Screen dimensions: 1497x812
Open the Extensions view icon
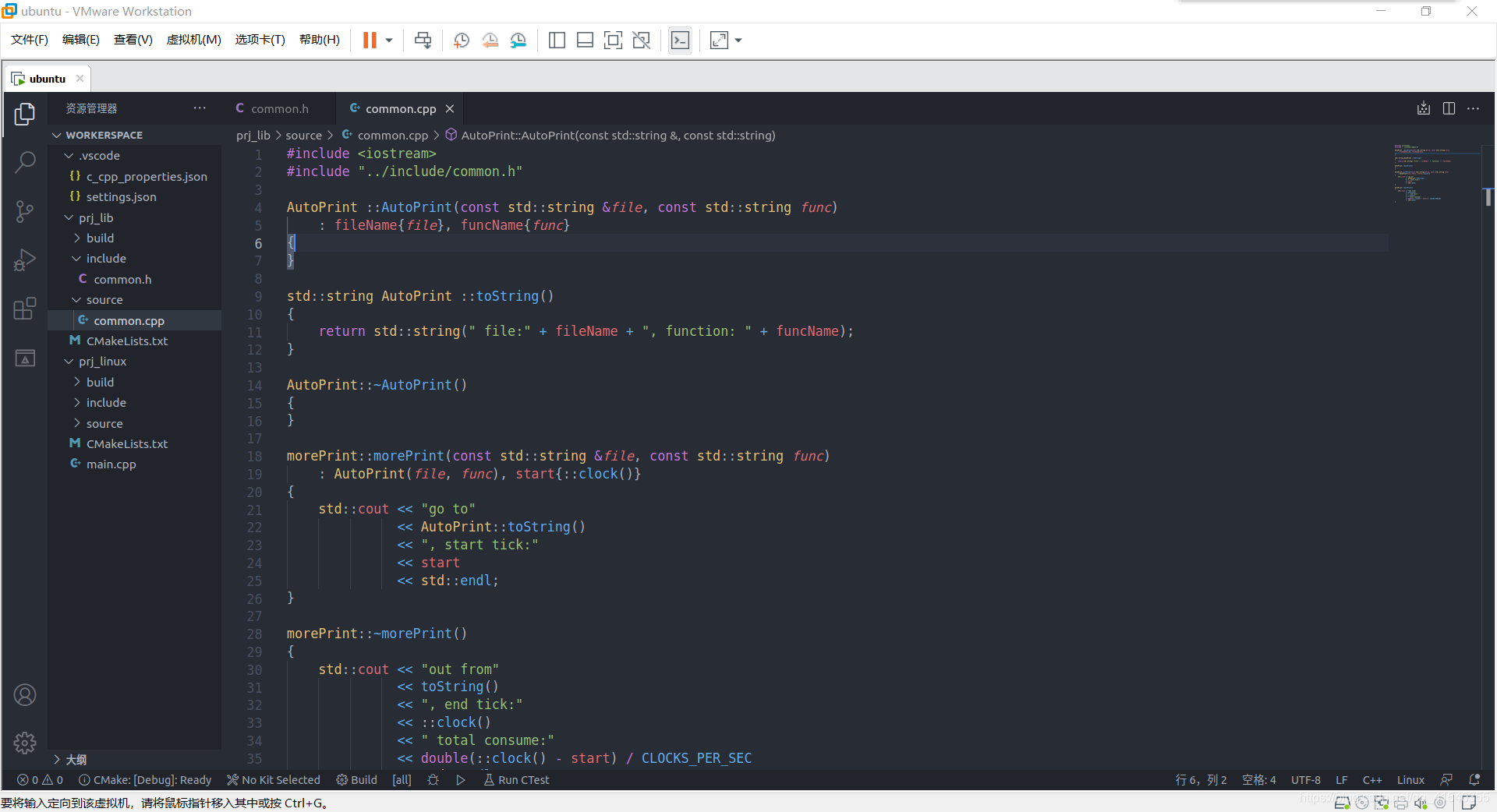[x=25, y=309]
